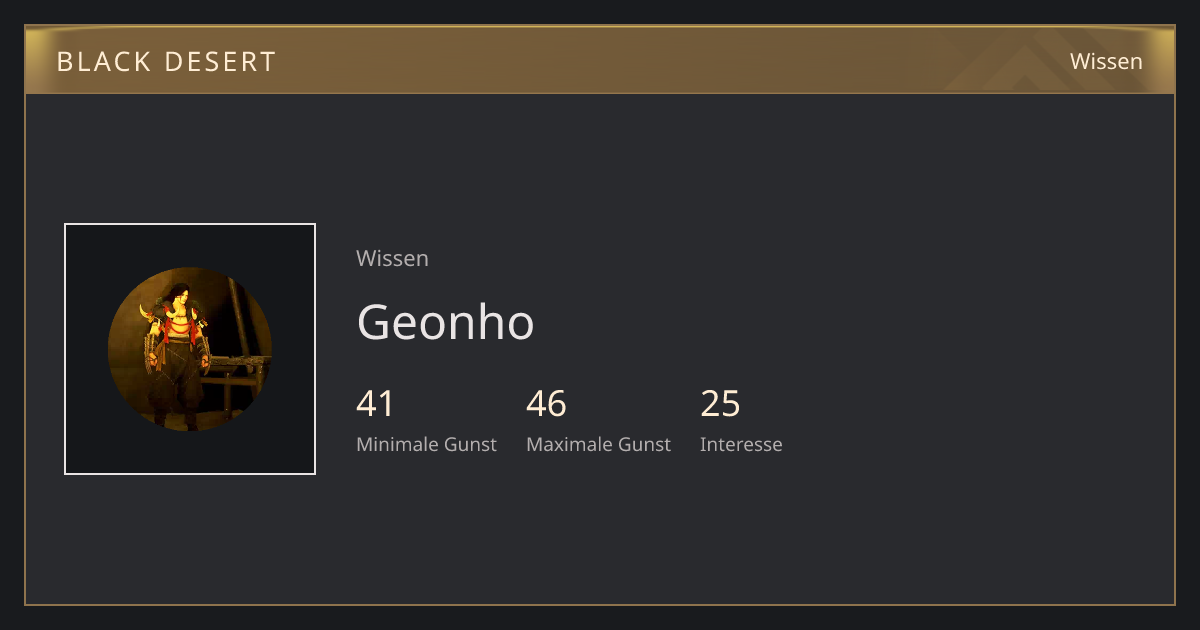The image size is (1200, 630).
Task: Select the Maximale Gunst label
Action: (x=598, y=444)
